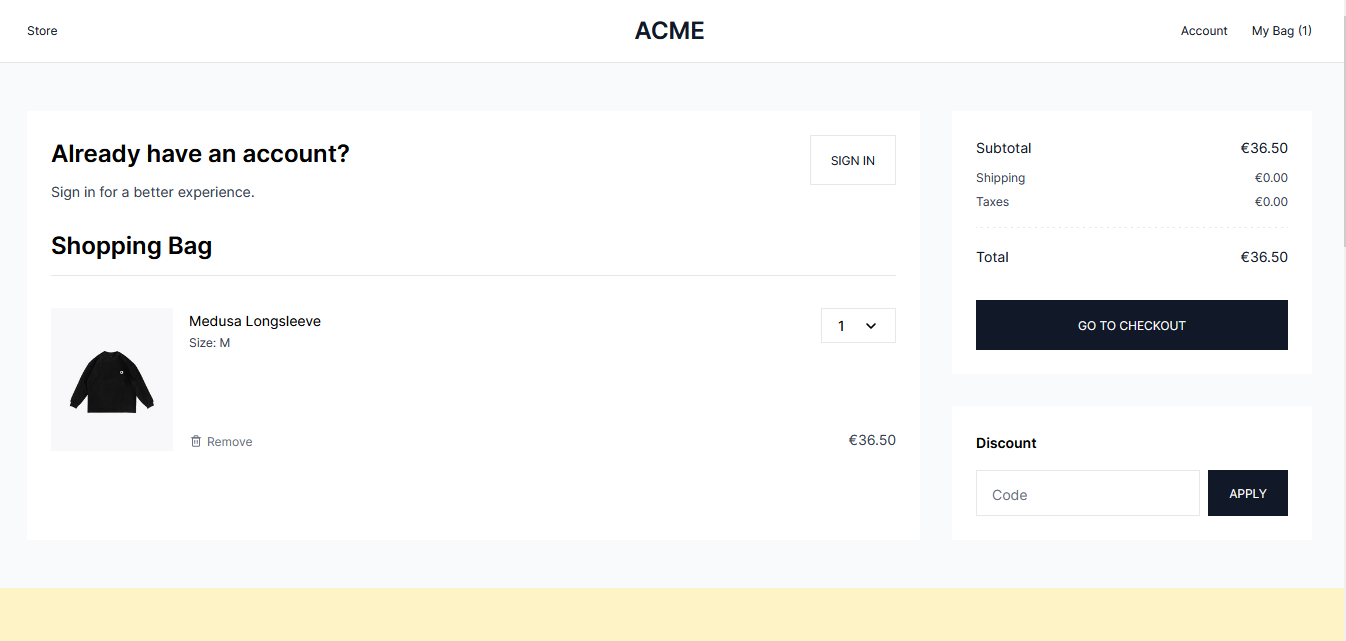Open the quantity dropdown chevron
Viewport: 1346px width, 641px height.
pos(871,326)
